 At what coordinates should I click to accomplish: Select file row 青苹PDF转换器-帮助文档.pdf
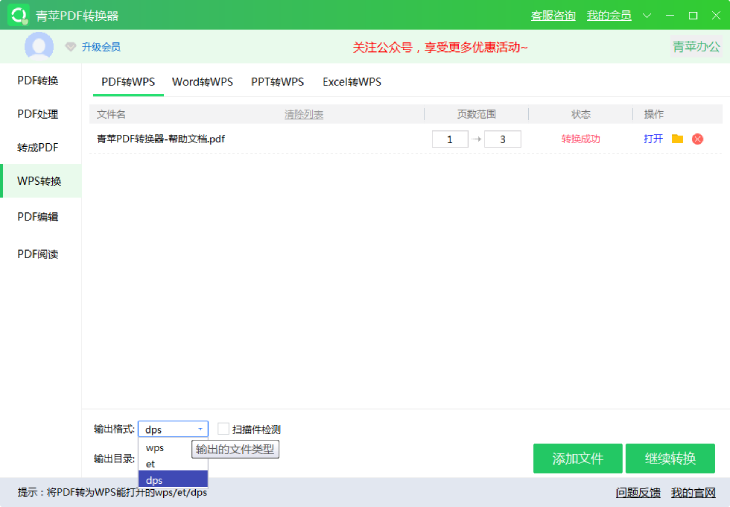pyautogui.click(x=405, y=139)
